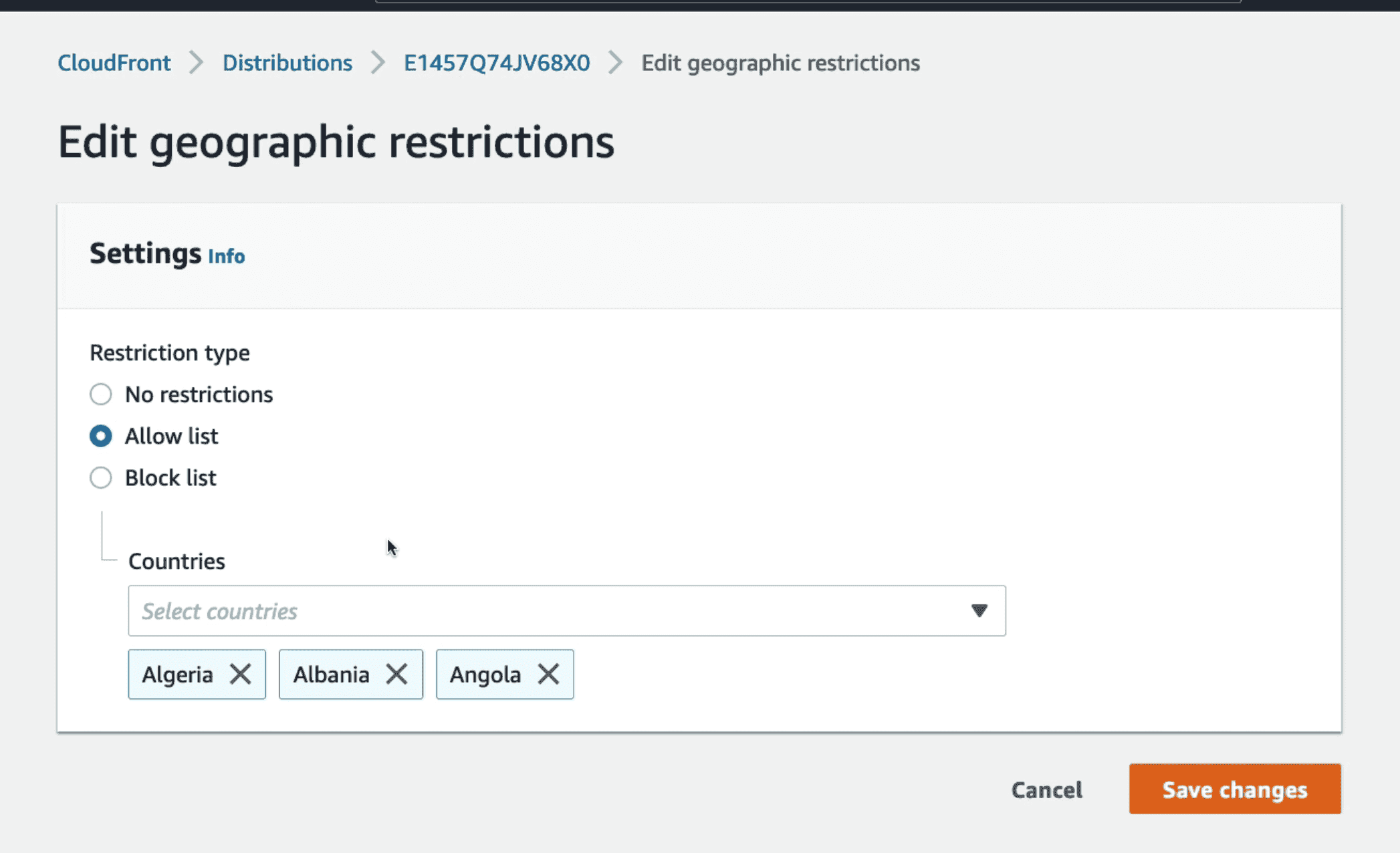Click the Edit geographic restrictions page title

coord(336,142)
